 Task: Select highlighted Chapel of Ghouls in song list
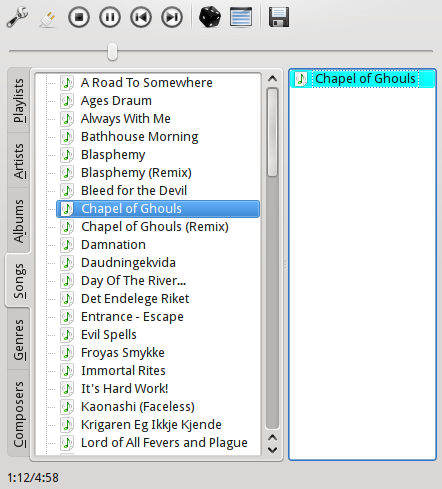click(x=158, y=209)
